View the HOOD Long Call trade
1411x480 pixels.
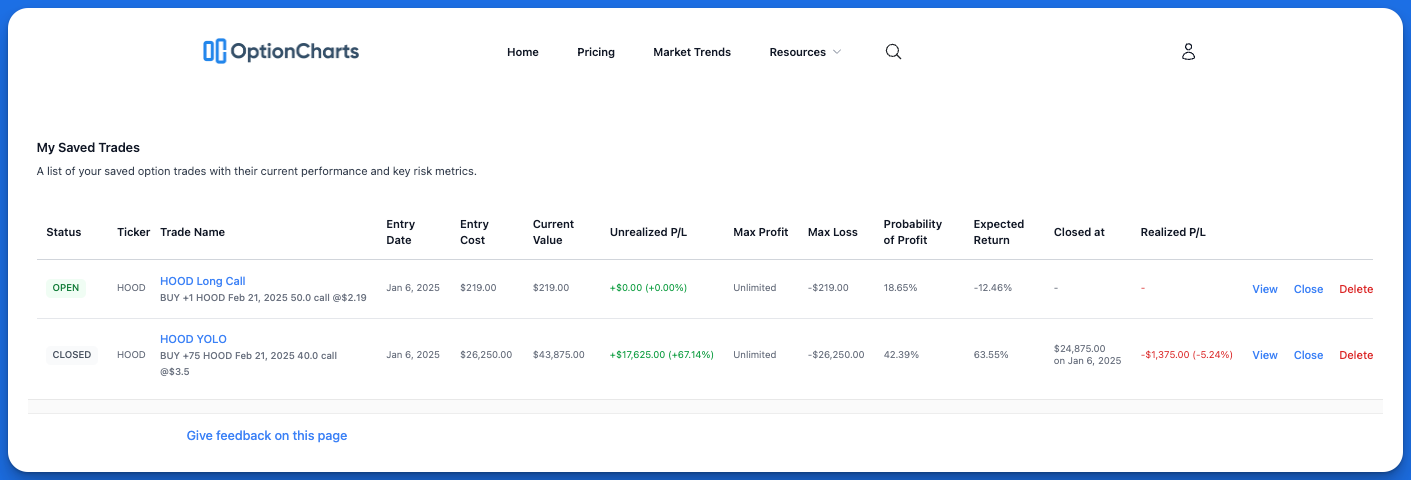pos(1264,289)
